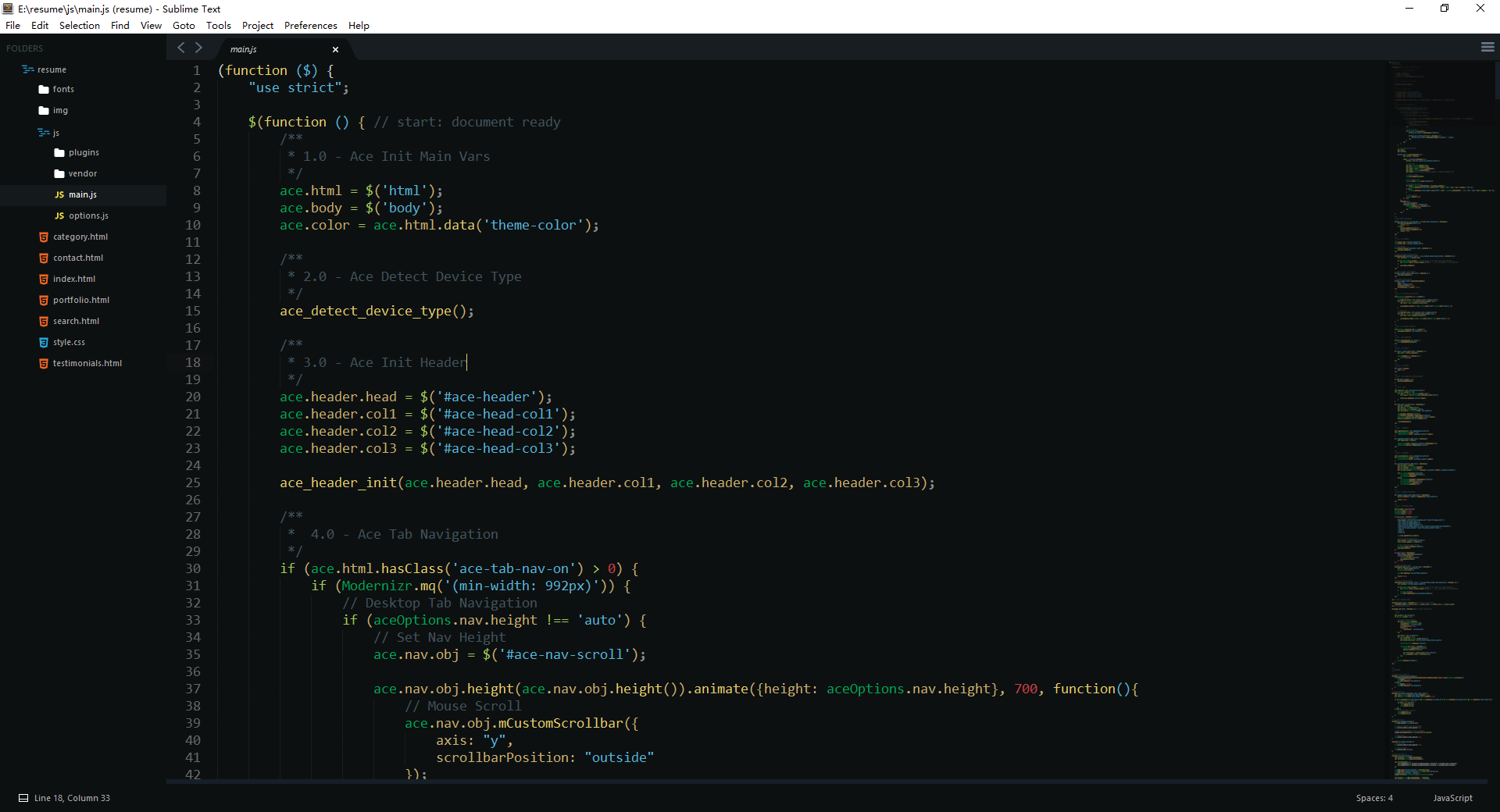The height and width of the screenshot is (812, 1500).
Task: Click the HTML icon beside contact.html
Action: pos(44,258)
